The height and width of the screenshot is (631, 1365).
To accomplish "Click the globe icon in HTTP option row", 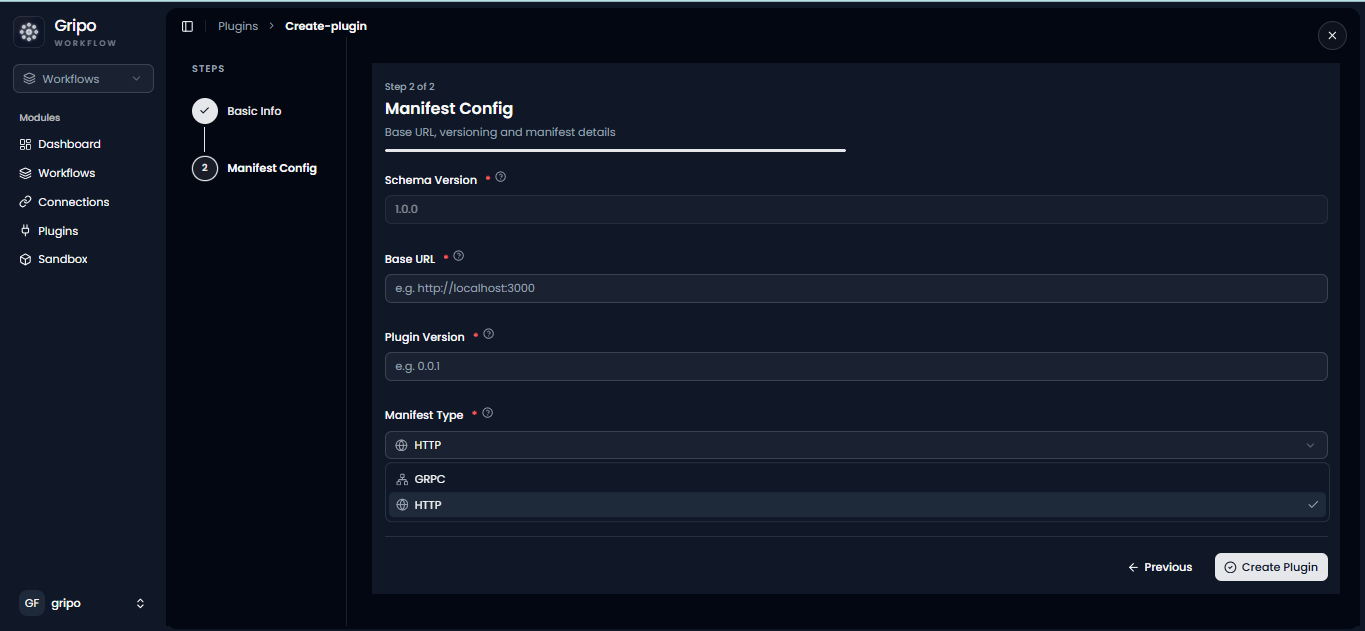I will coord(402,505).
